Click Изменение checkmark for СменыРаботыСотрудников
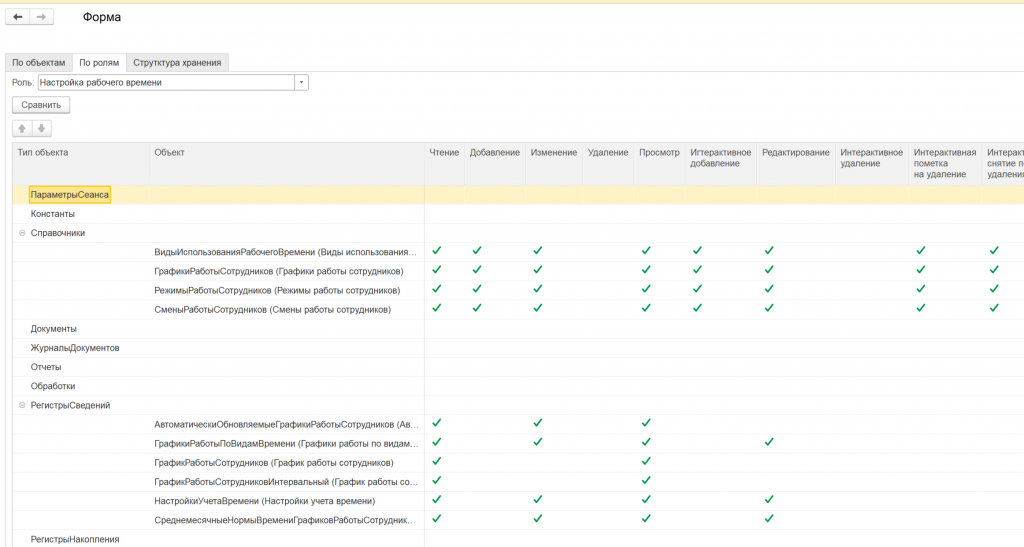Viewport: 1024px width, 547px height. tap(537, 308)
